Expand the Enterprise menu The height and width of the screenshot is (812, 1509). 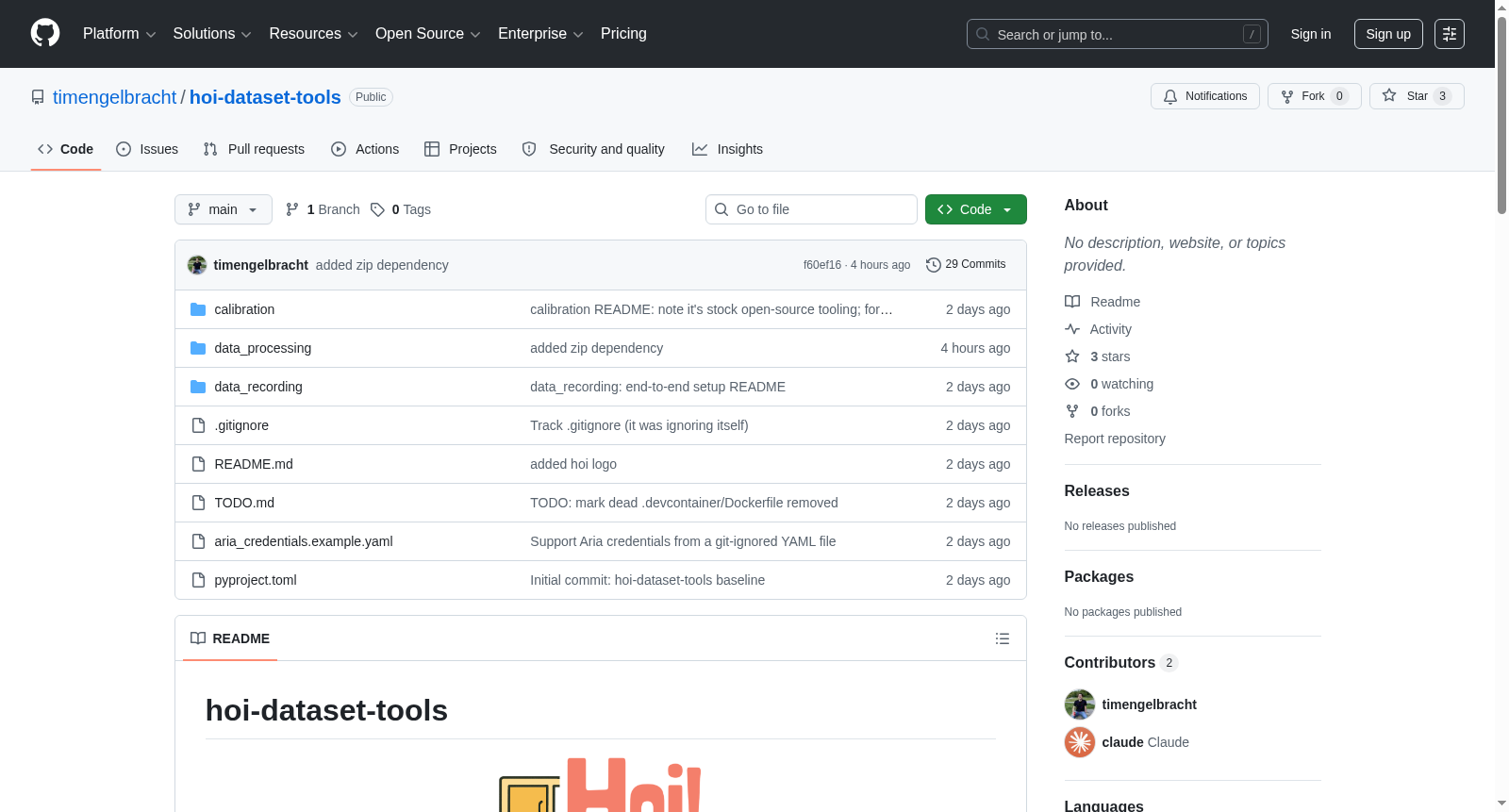click(540, 34)
